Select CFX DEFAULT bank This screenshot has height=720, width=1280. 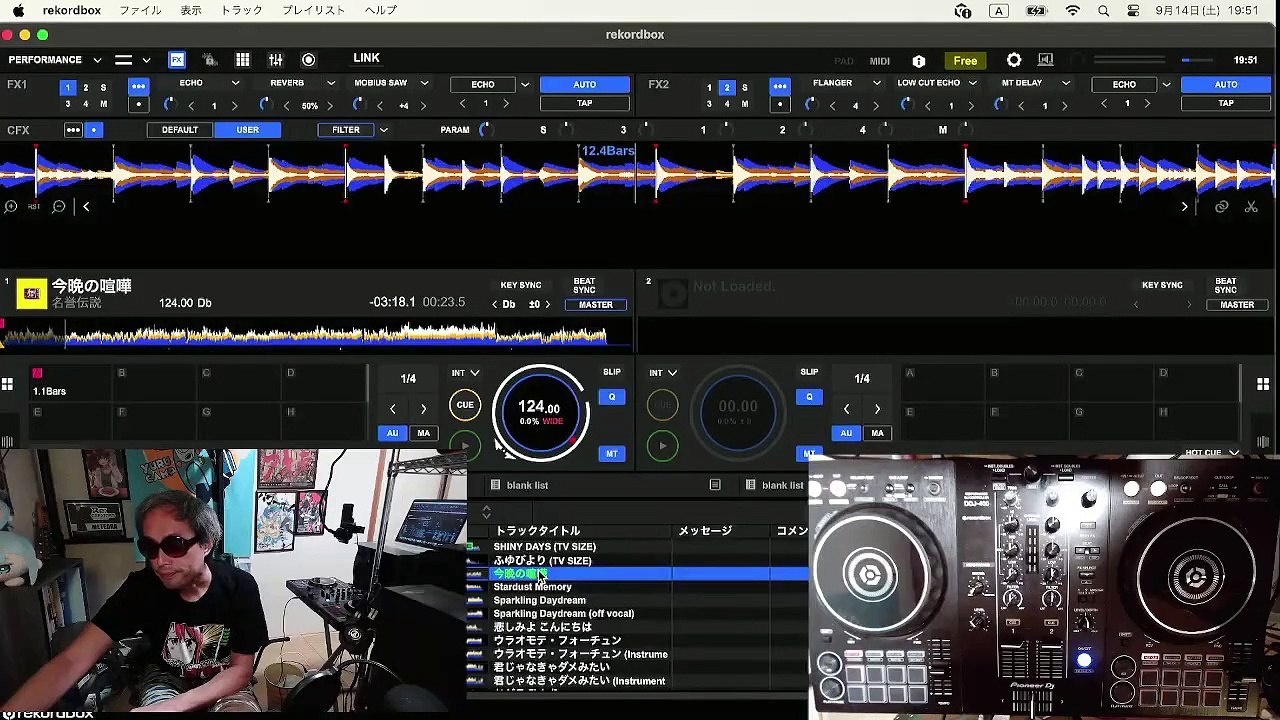[x=180, y=130]
